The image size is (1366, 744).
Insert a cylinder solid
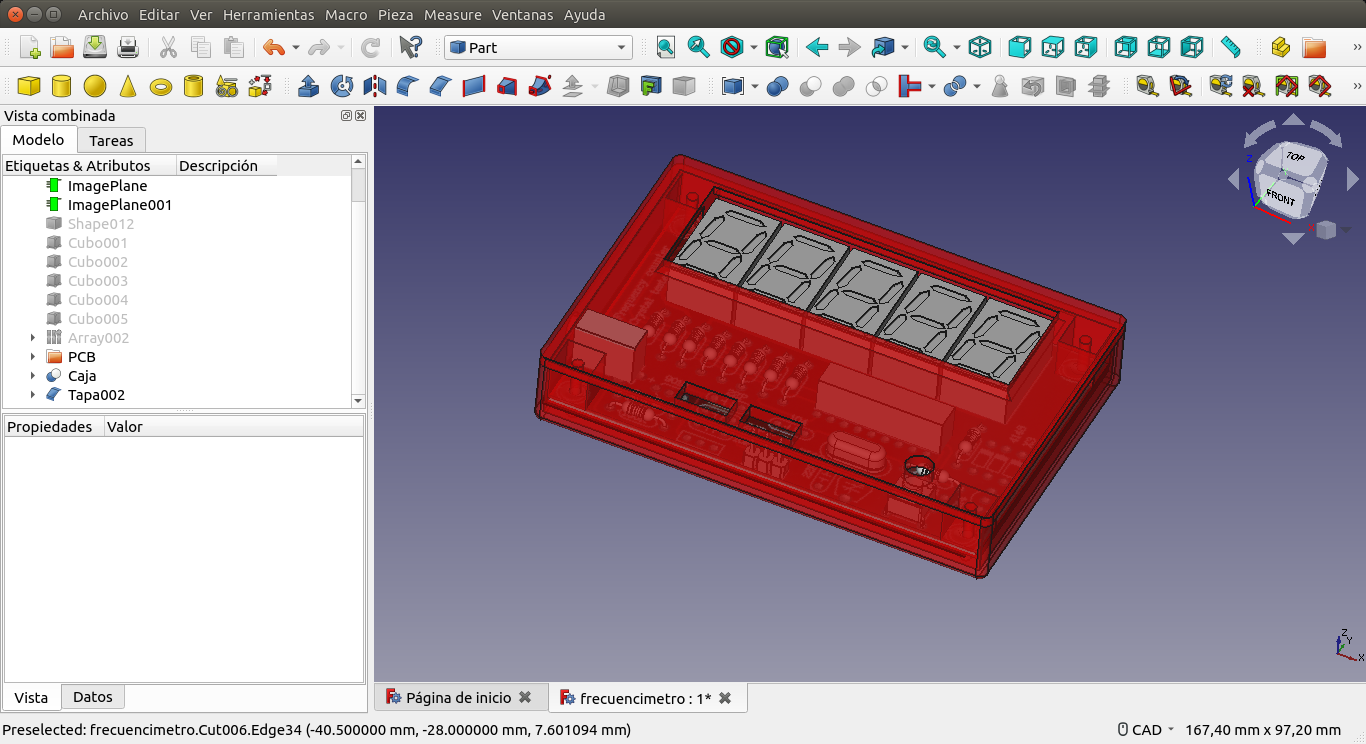point(62,87)
